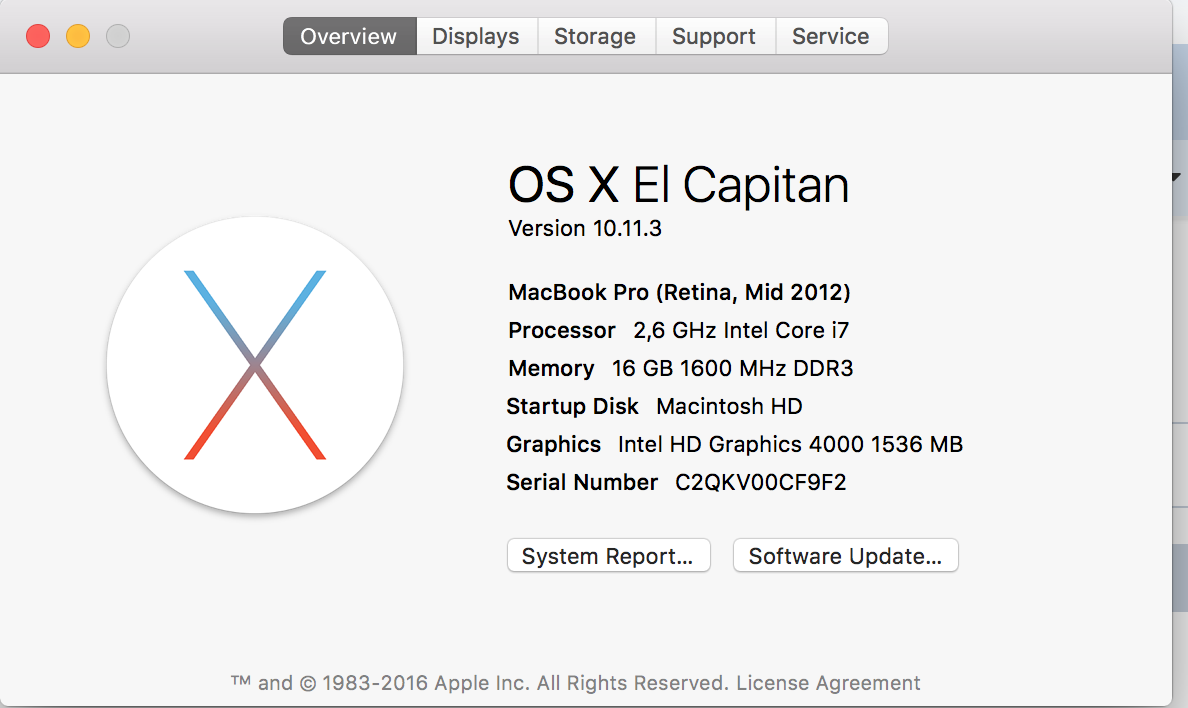
Task: Click the Apple copyright notice text
Action: [480, 683]
